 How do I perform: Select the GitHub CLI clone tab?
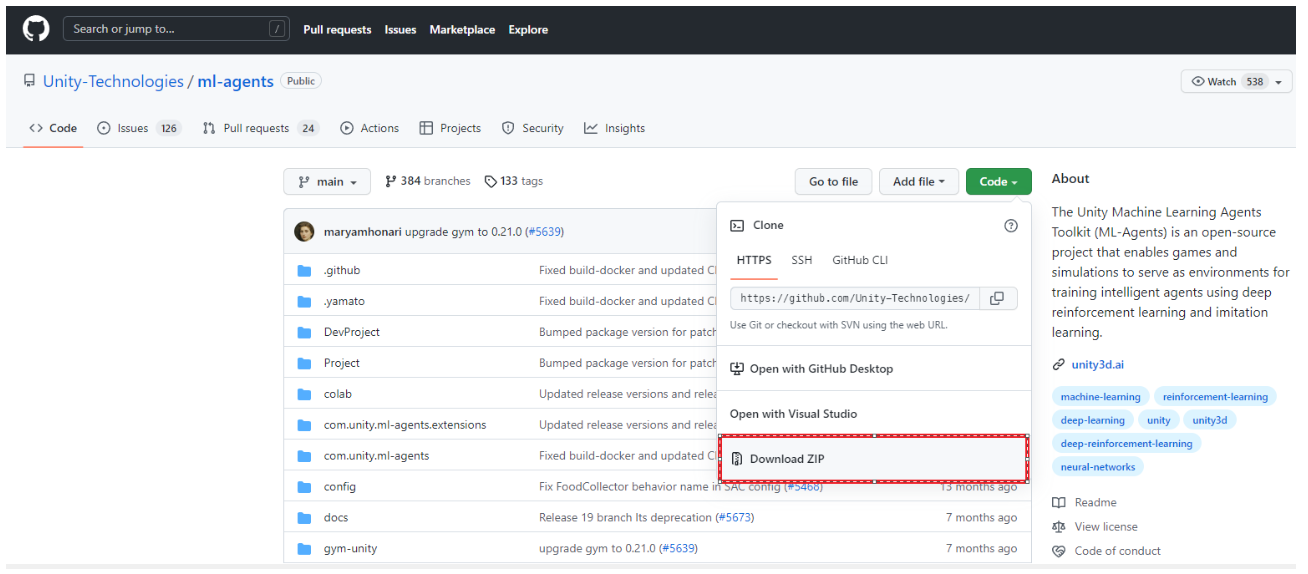[x=860, y=260]
